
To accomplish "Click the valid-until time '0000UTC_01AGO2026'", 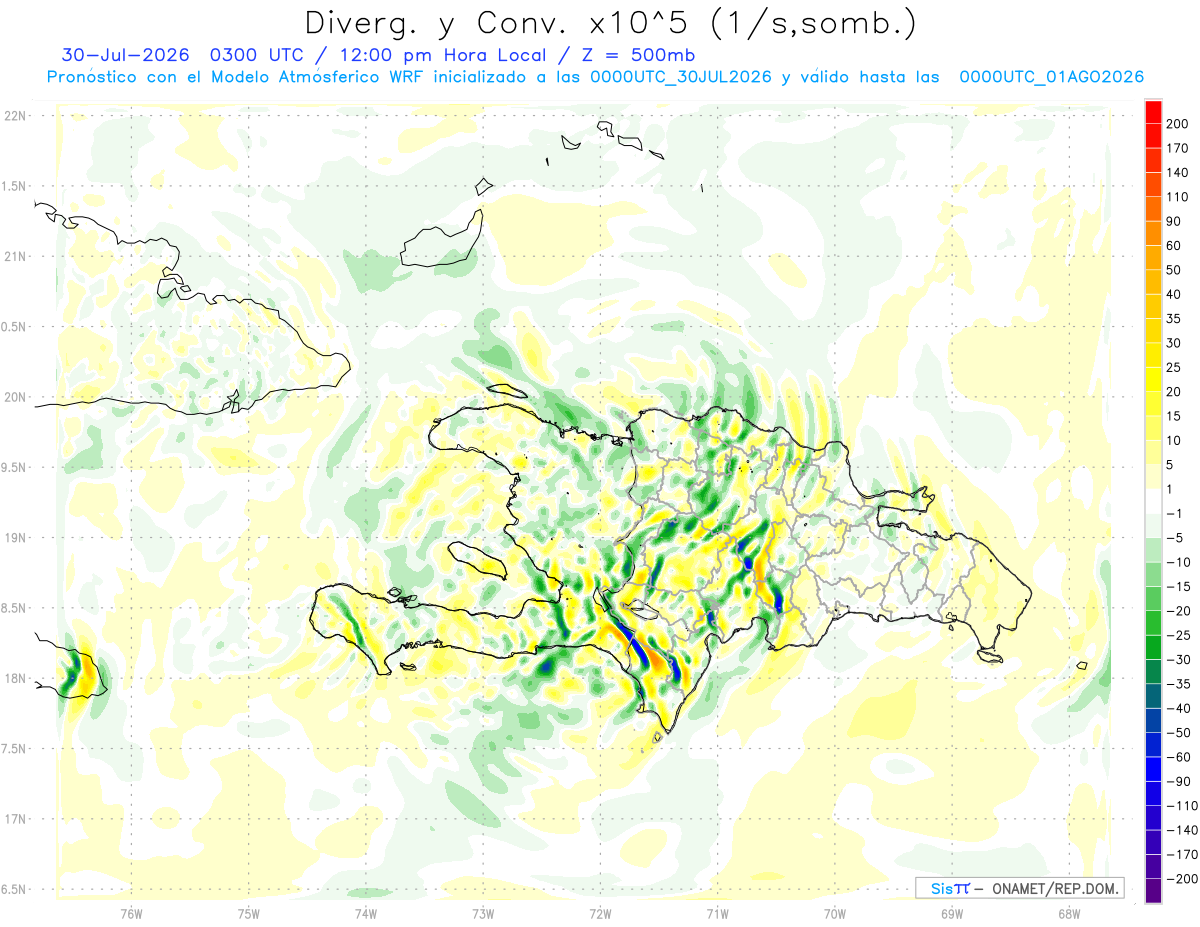I will tap(1051, 78).
